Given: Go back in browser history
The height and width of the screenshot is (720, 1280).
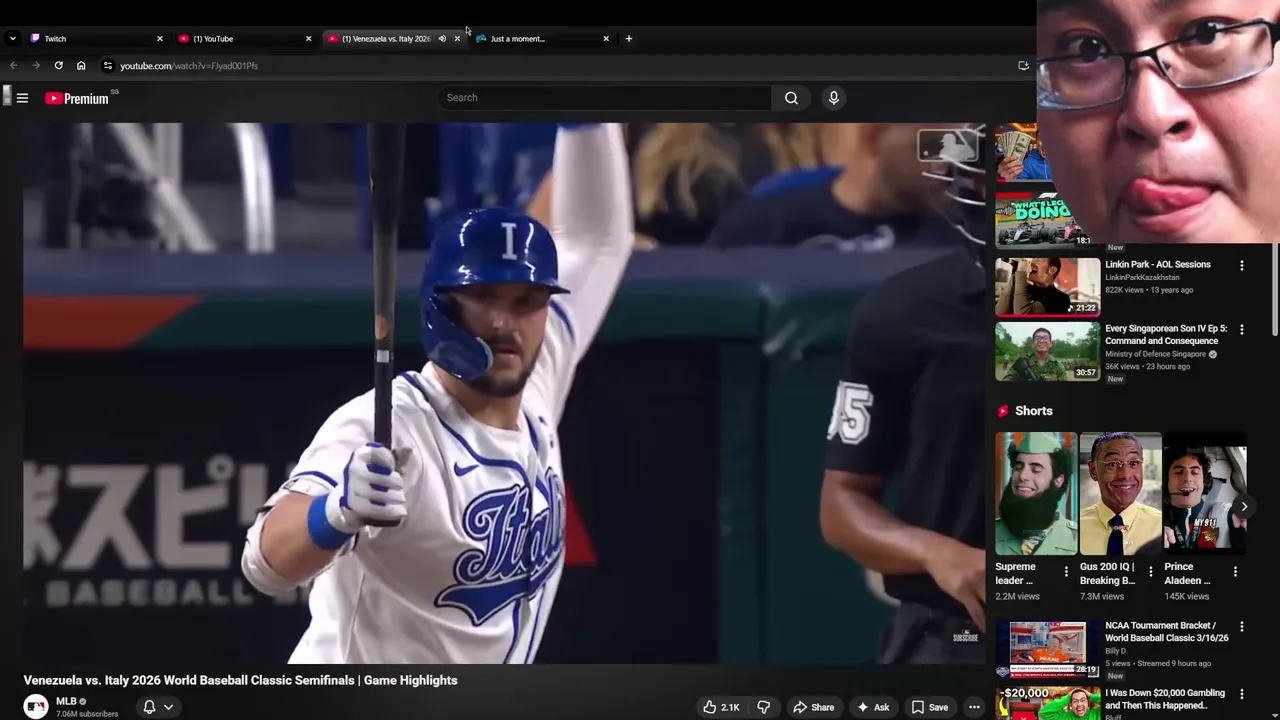Looking at the screenshot, I should pos(14,66).
